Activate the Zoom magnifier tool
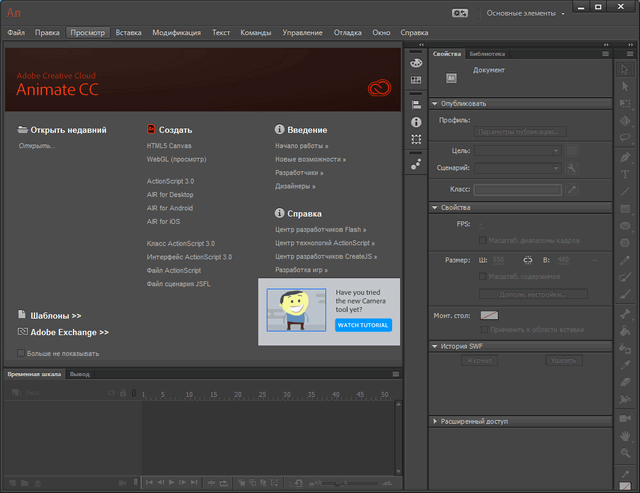 (626, 453)
